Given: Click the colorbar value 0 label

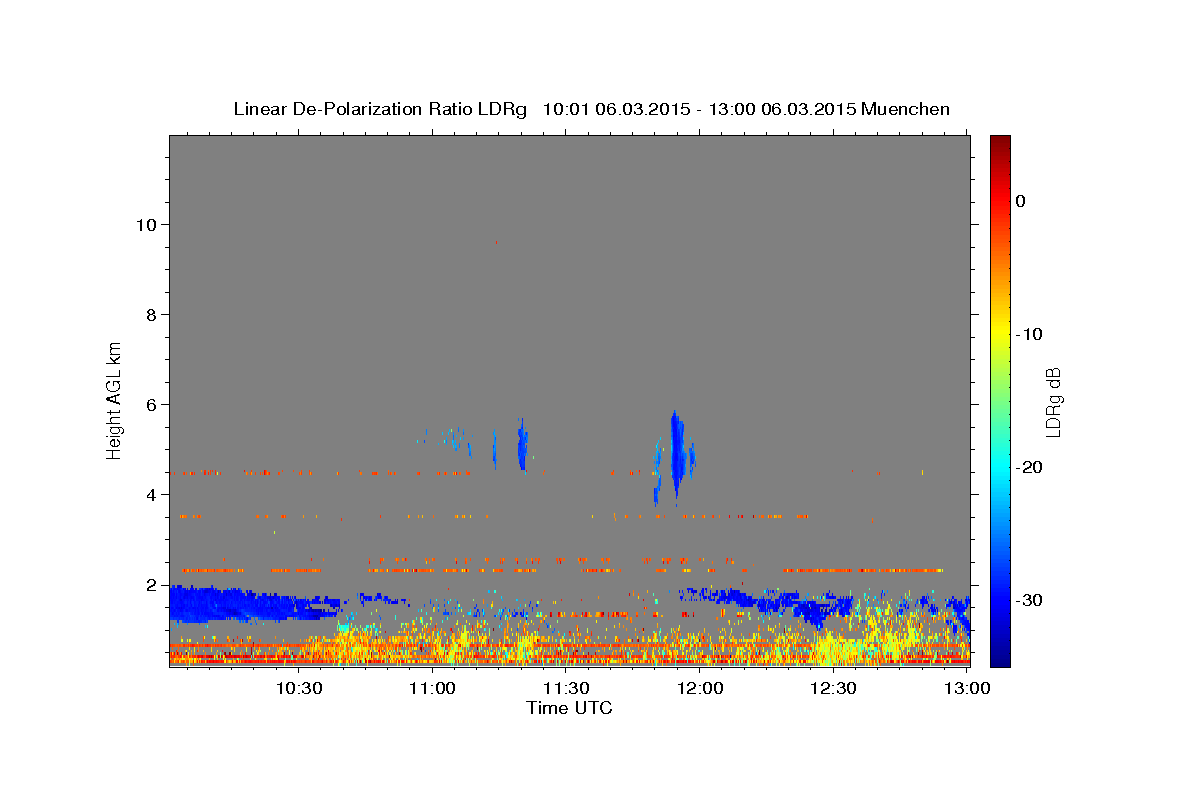Looking at the screenshot, I should [x=1021, y=201].
